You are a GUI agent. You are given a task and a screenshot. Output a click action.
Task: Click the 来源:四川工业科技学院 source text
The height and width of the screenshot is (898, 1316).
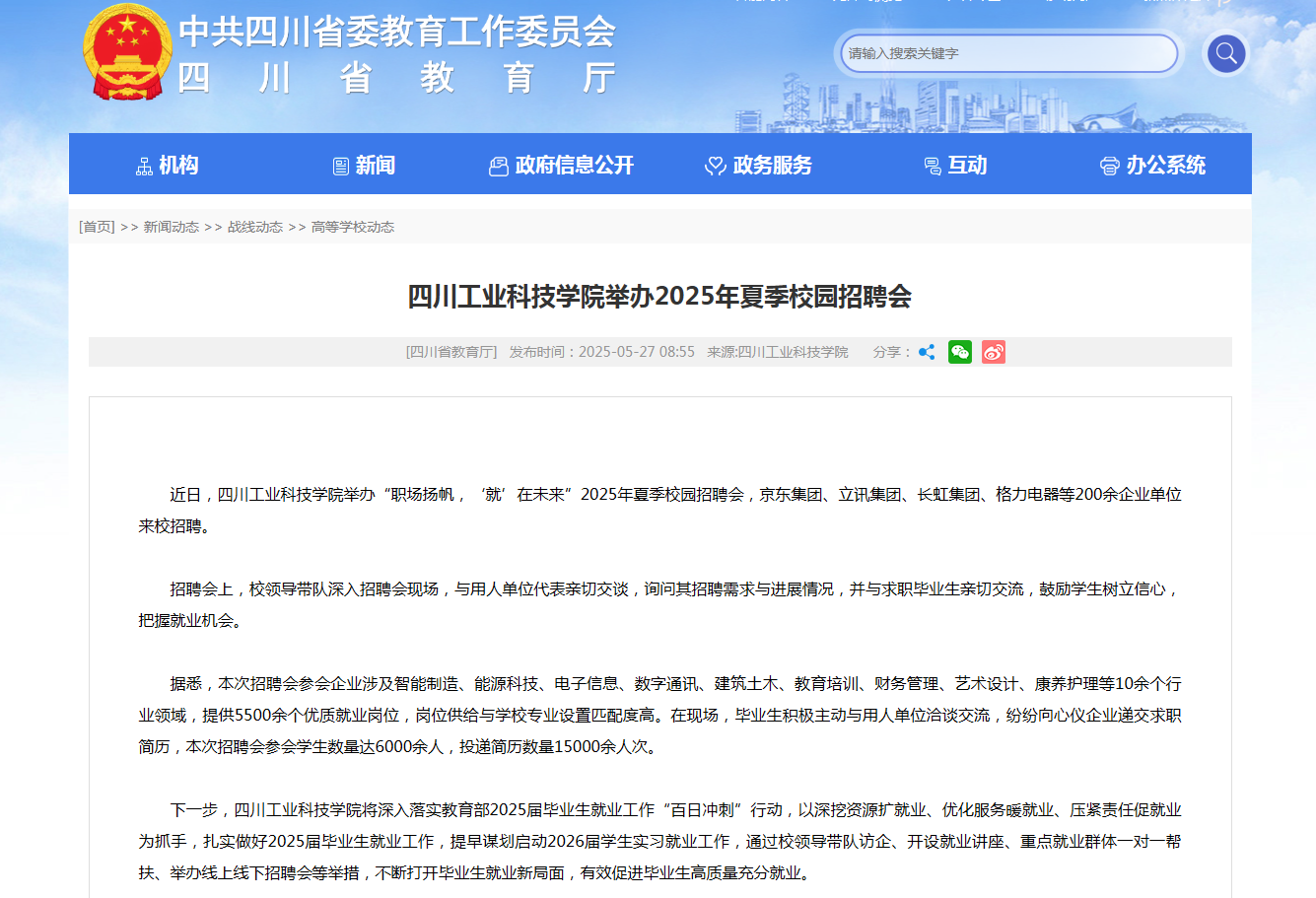tap(777, 352)
